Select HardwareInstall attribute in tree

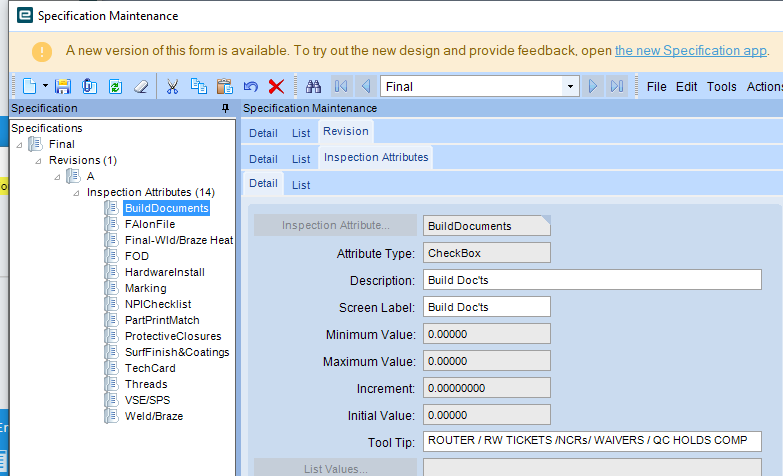click(x=165, y=272)
